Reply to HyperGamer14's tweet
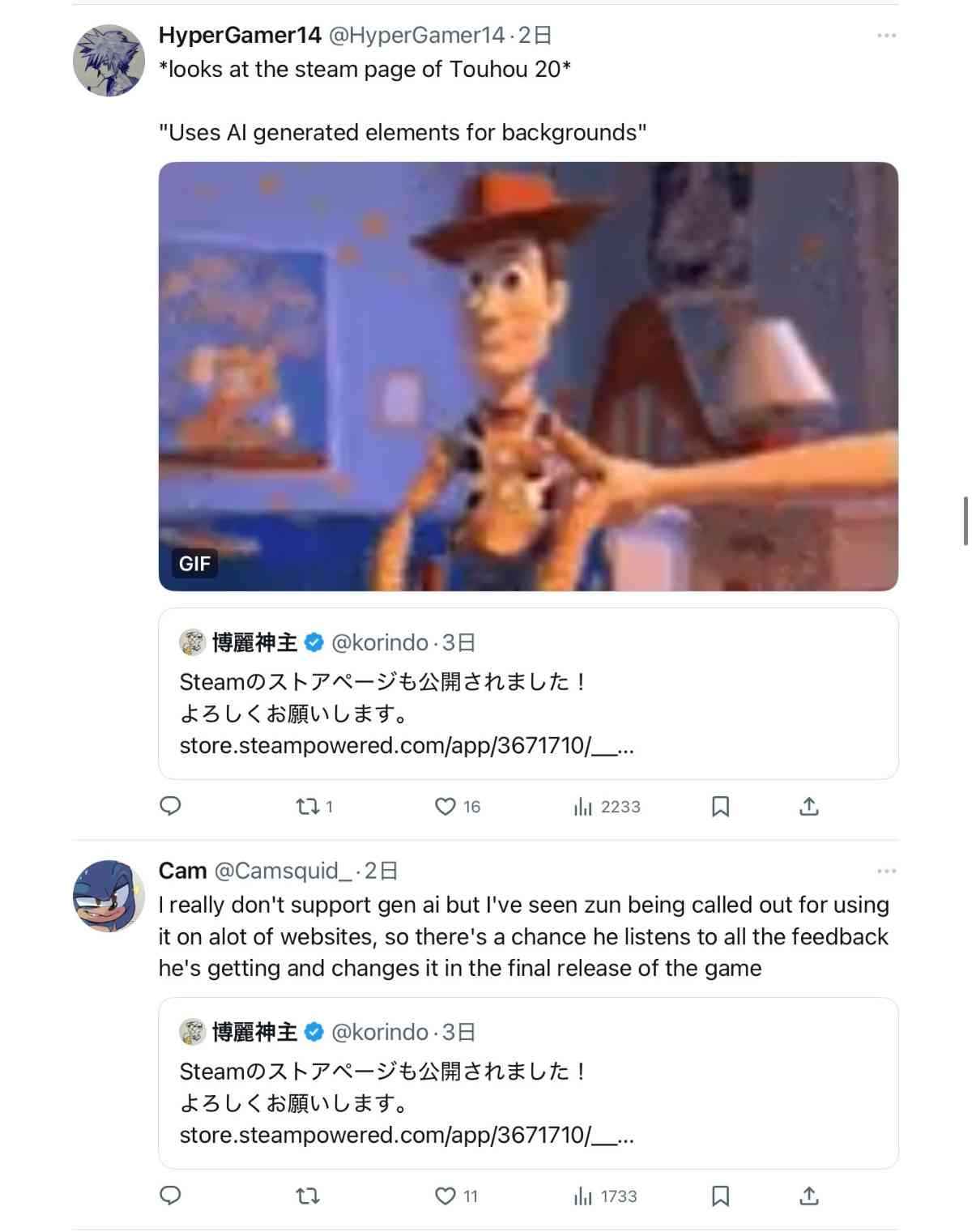This screenshot has width=972, height=1232. point(170,806)
